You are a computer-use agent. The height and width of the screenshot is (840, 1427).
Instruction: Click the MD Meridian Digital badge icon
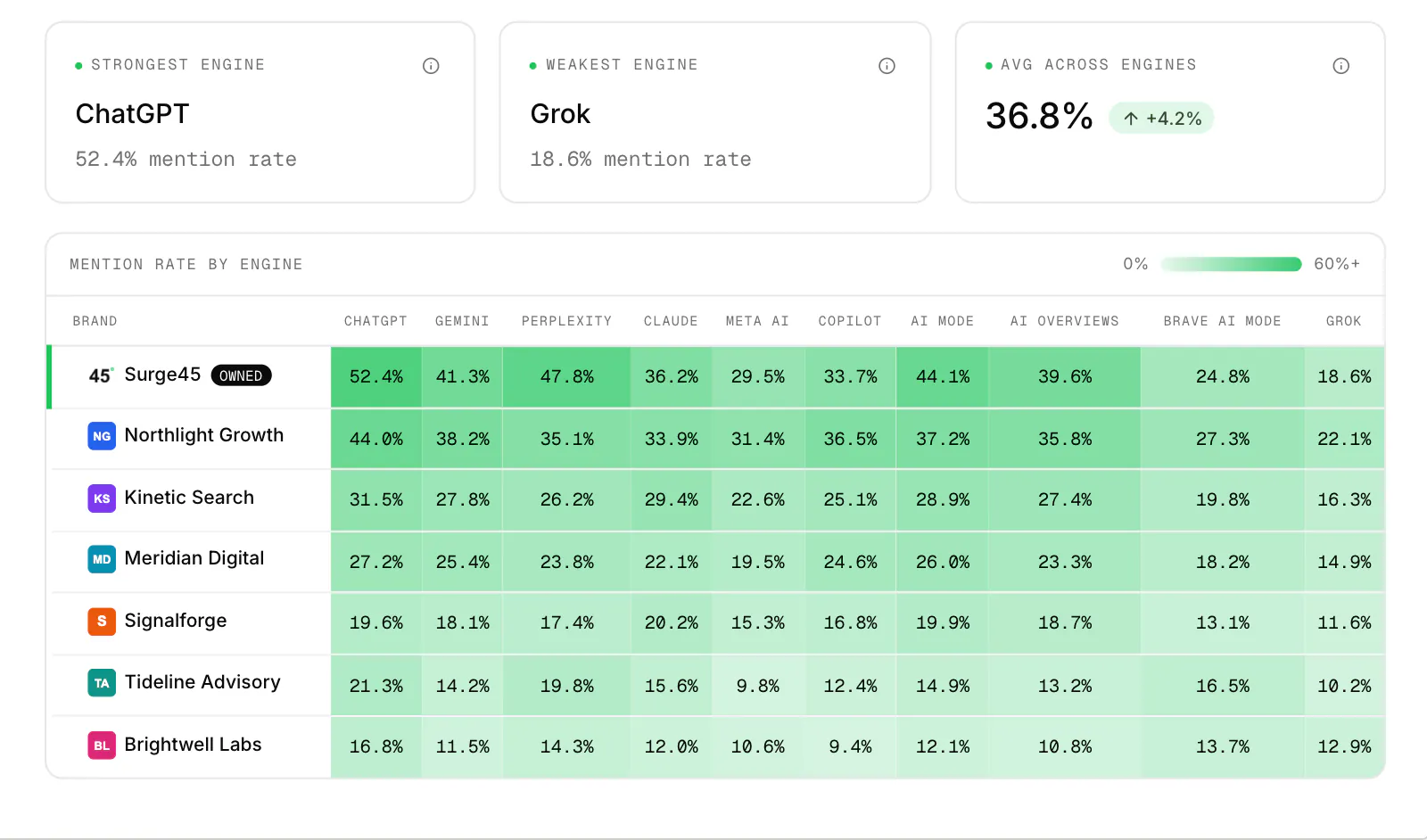(102, 559)
